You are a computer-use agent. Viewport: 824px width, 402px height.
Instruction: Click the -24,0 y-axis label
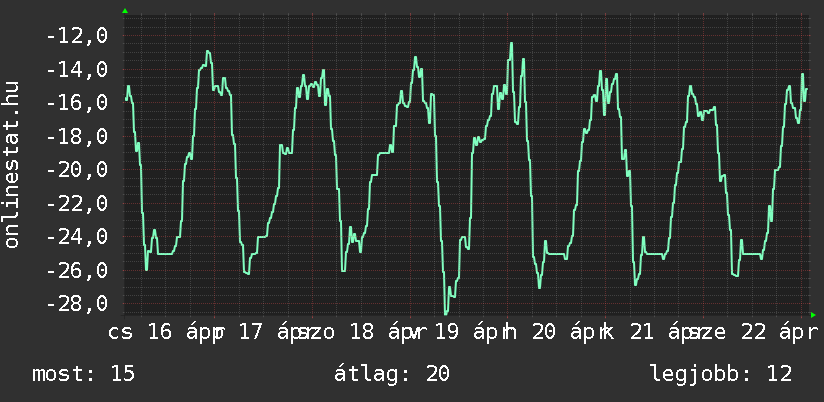click(x=77, y=237)
